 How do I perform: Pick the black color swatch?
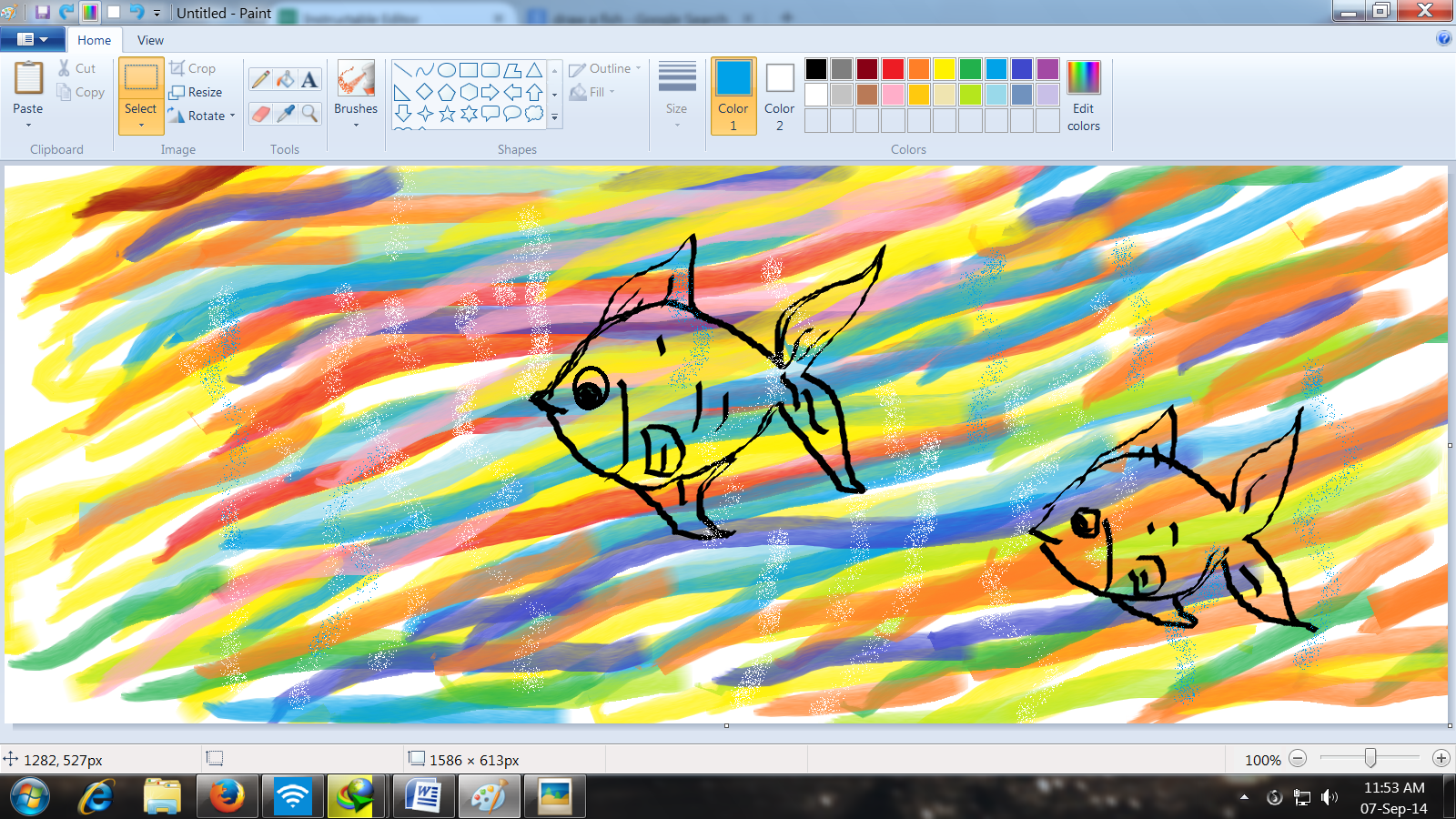(816, 69)
